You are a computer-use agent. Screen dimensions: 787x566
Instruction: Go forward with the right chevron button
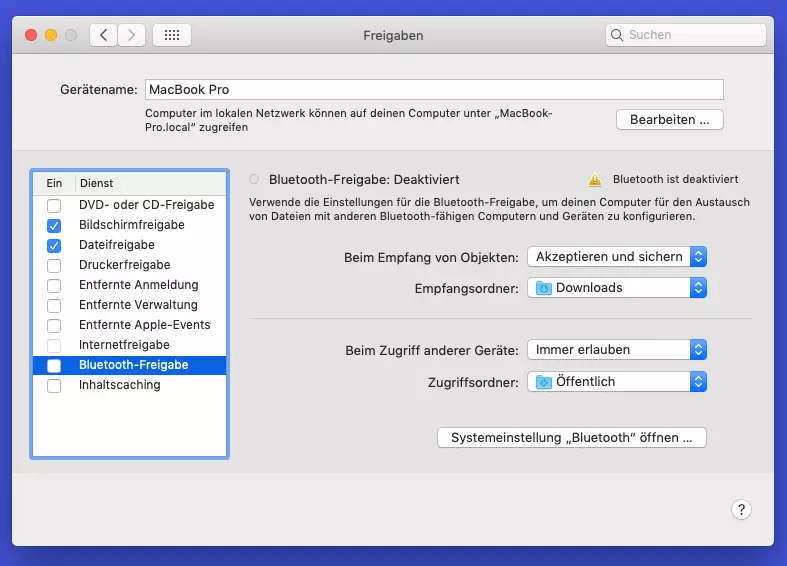point(132,35)
